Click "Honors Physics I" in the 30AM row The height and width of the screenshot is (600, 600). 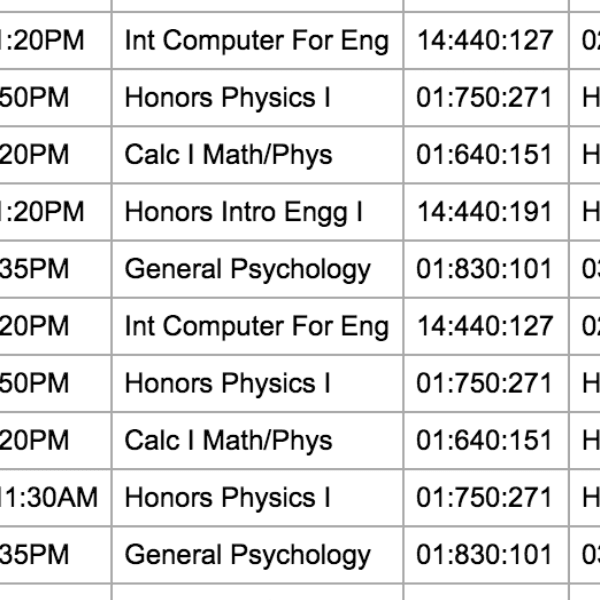pyautogui.click(x=228, y=498)
